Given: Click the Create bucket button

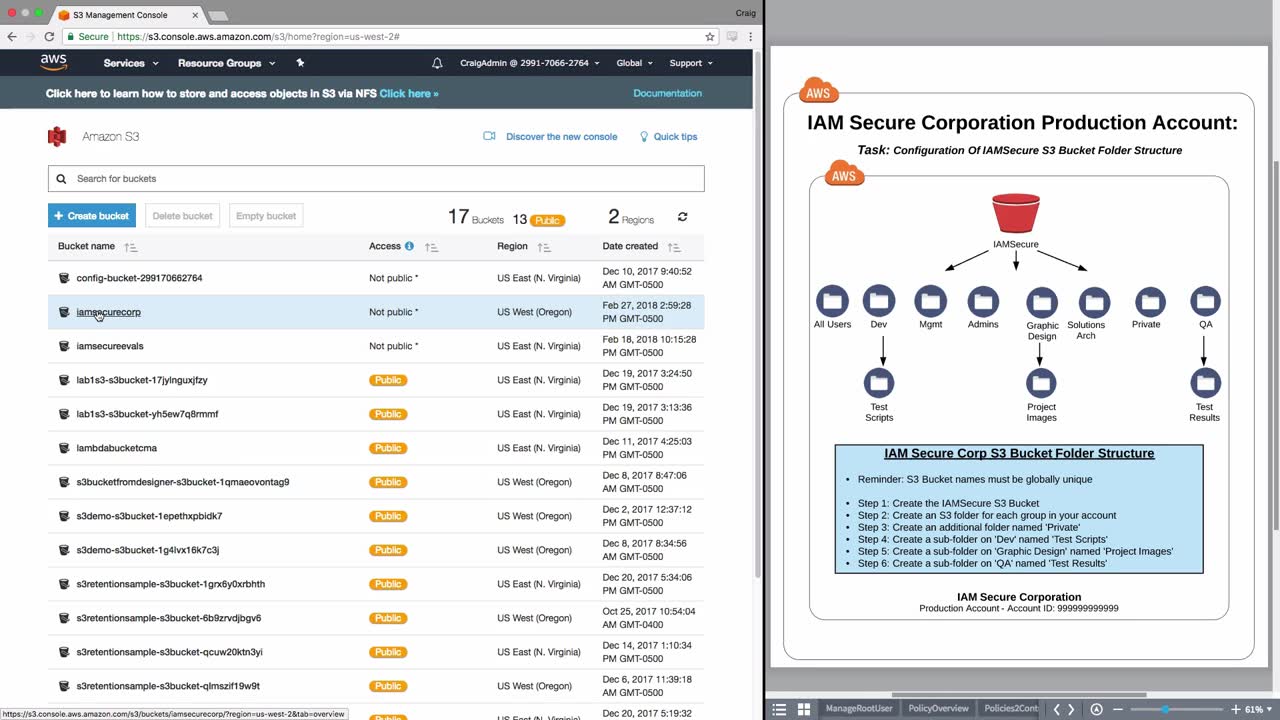Looking at the screenshot, I should [92, 216].
